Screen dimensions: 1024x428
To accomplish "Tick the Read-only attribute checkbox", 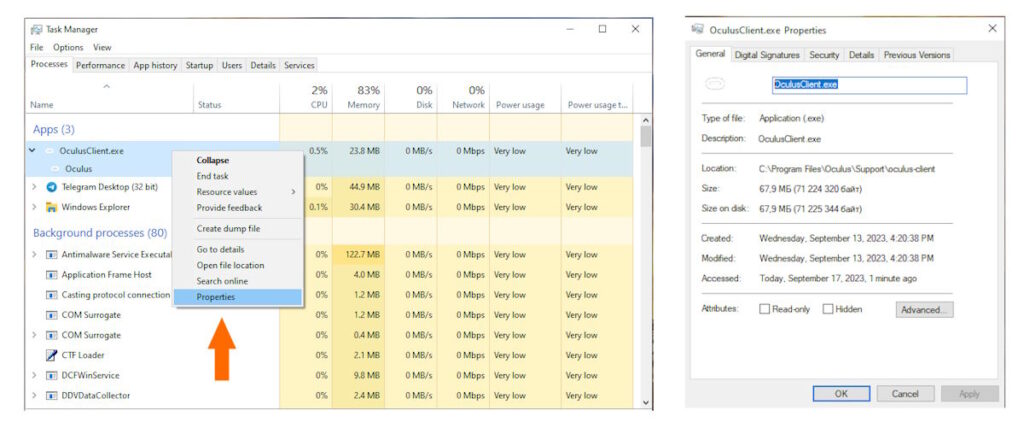I will (764, 309).
